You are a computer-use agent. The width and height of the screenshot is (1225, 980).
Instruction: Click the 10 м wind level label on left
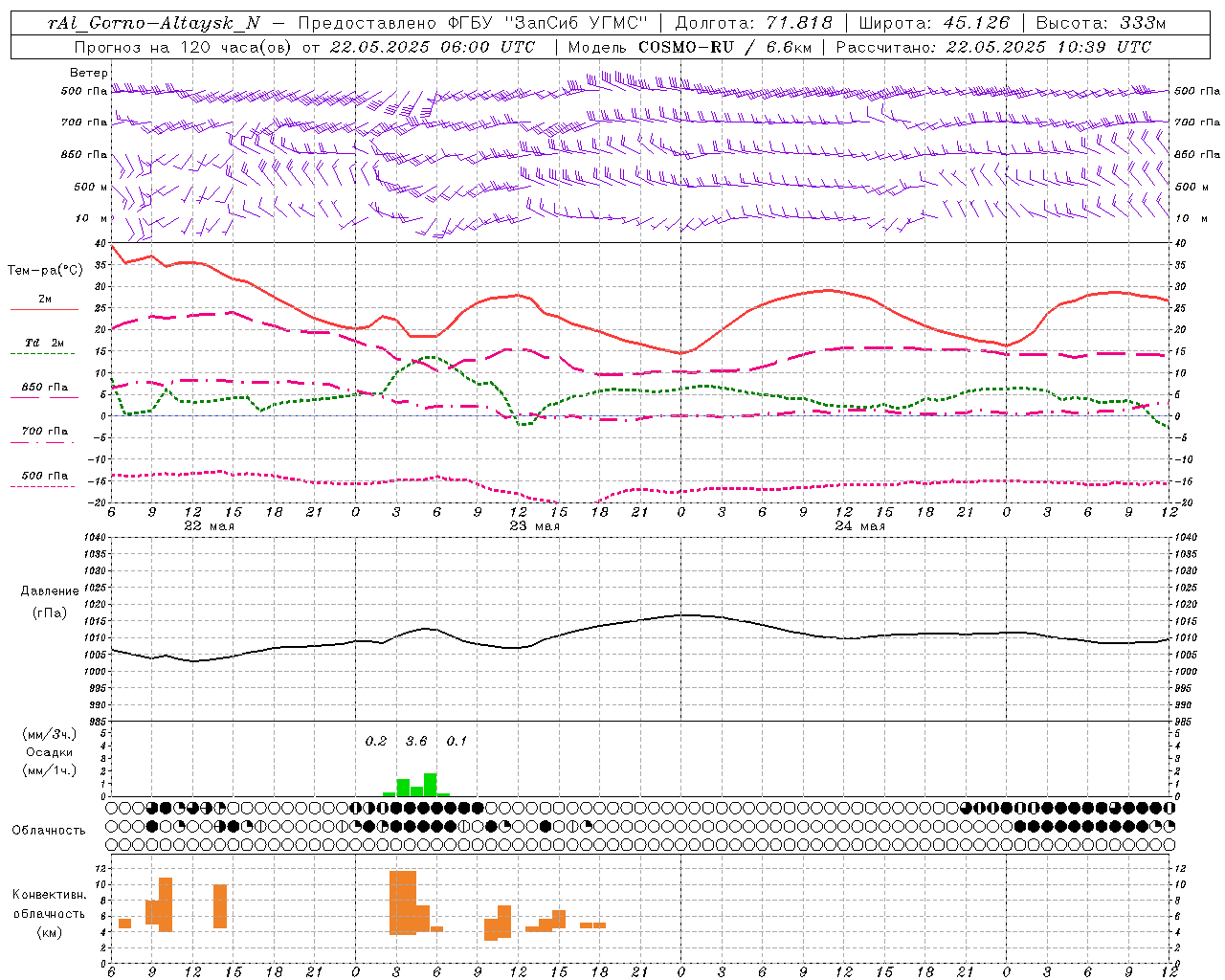pos(91,218)
